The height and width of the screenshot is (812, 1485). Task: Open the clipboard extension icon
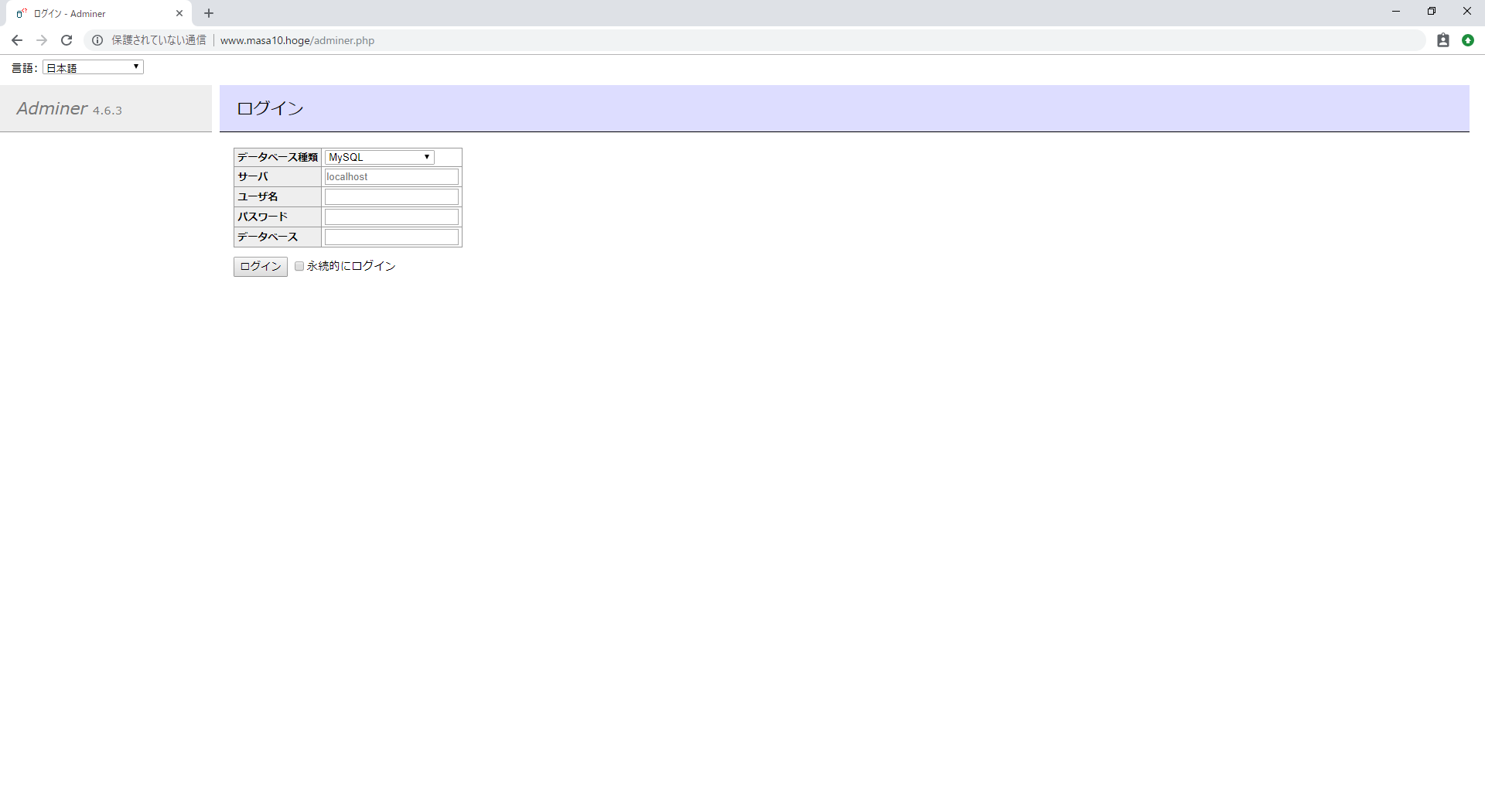pyautogui.click(x=1443, y=40)
